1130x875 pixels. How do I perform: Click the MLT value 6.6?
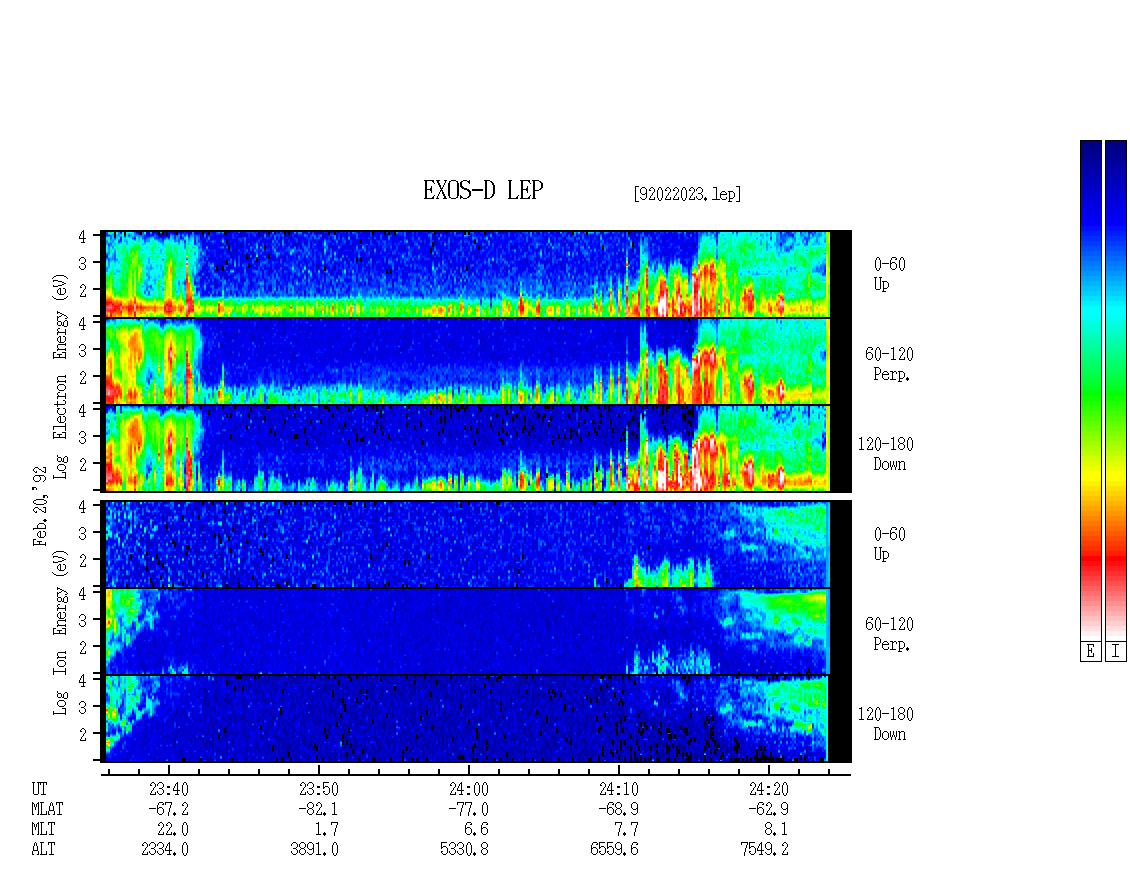(x=476, y=830)
